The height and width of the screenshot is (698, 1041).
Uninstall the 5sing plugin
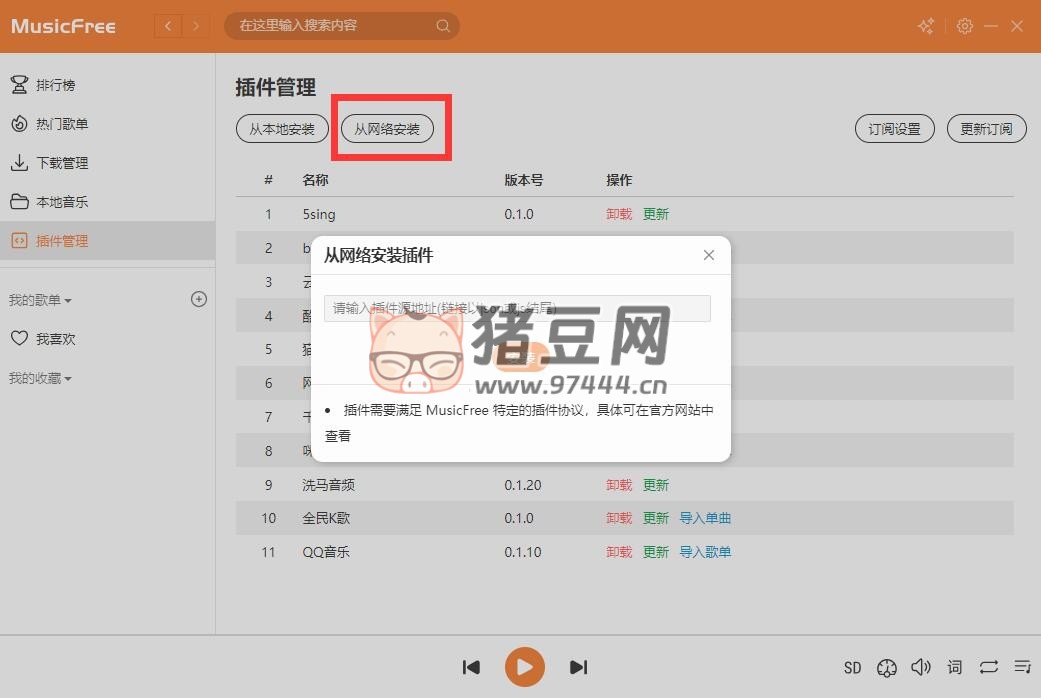click(x=619, y=215)
